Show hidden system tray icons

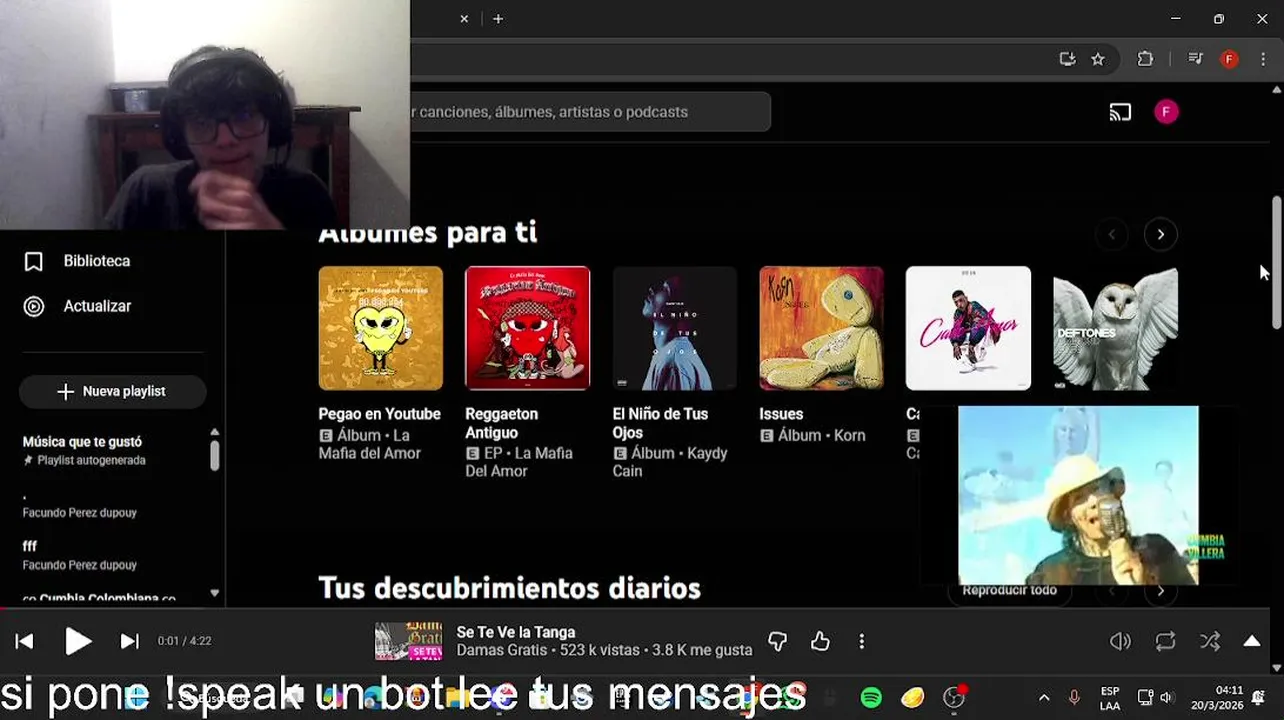(1044, 697)
